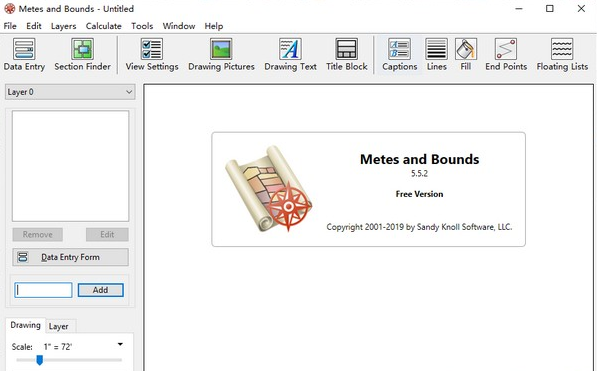Click the Sandy Knoll Software copyright text
This screenshot has width=597, height=371.
coord(419,227)
